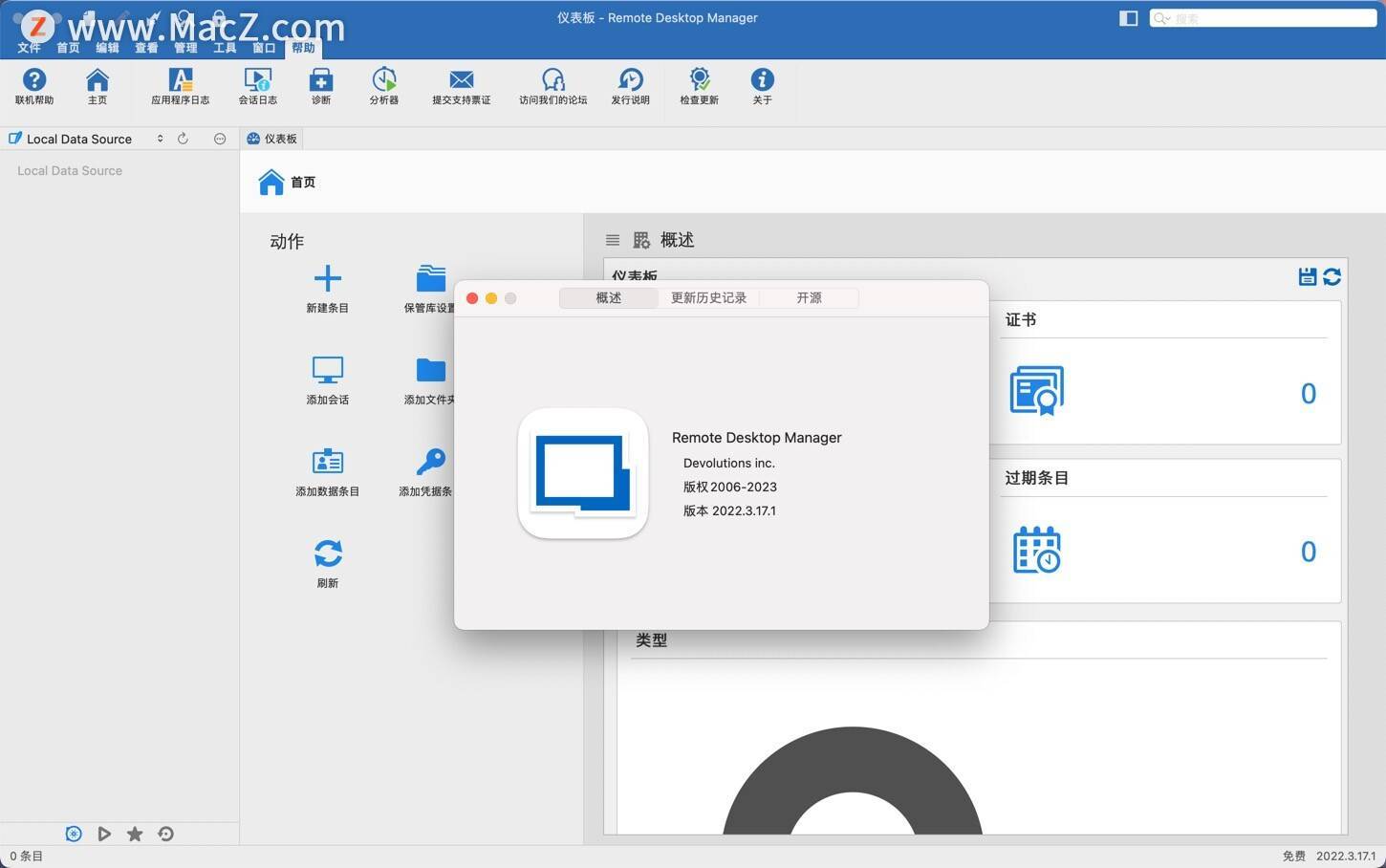This screenshot has width=1386, height=868.
Task: Click the play icon at navigation bottom
Action: (x=104, y=834)
